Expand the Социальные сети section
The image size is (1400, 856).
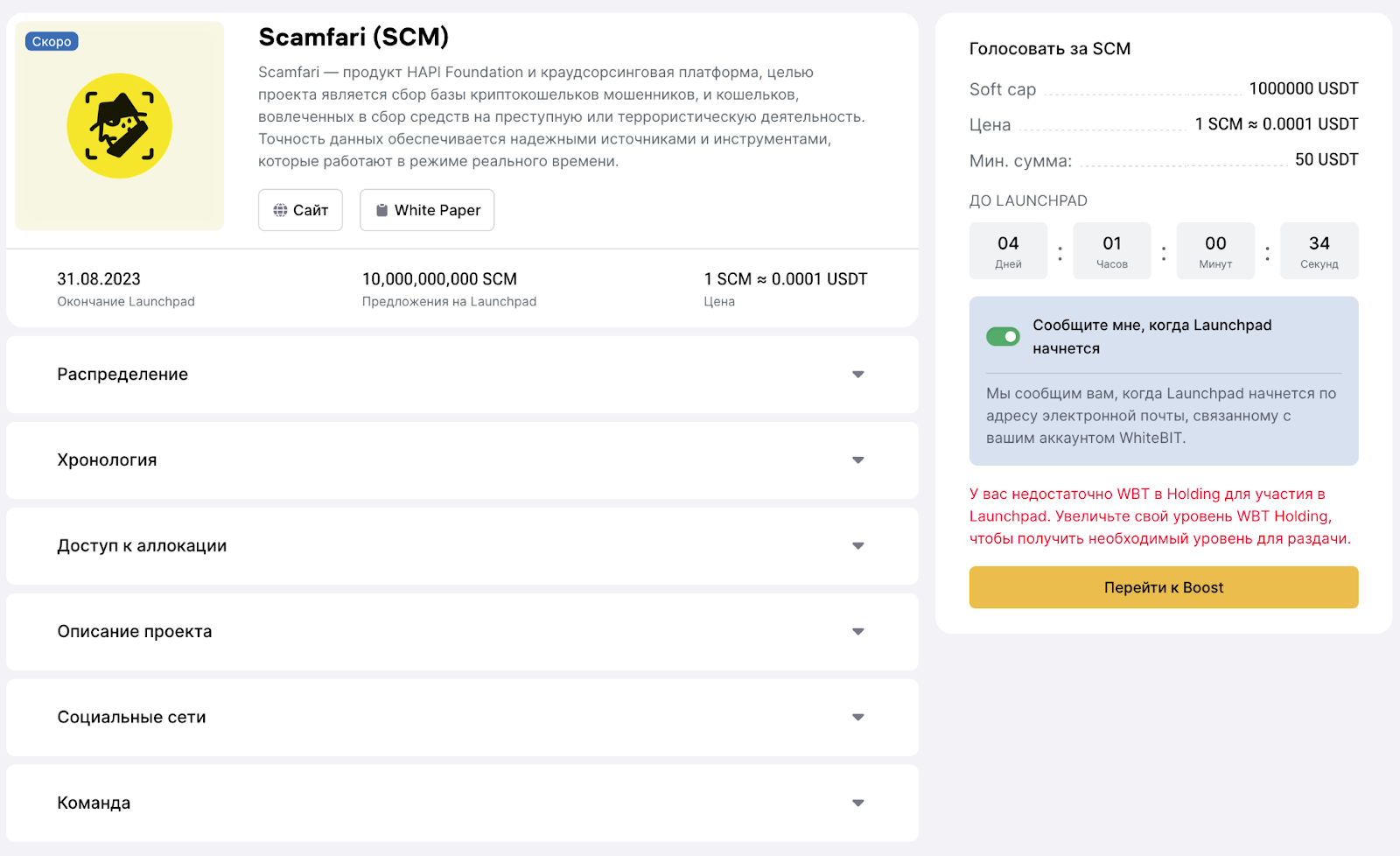462,718
